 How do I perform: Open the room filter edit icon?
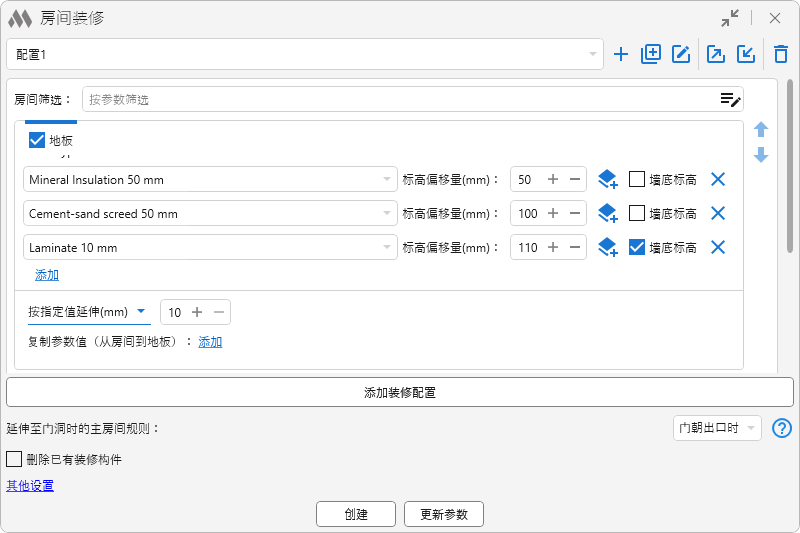click(730, 99)
